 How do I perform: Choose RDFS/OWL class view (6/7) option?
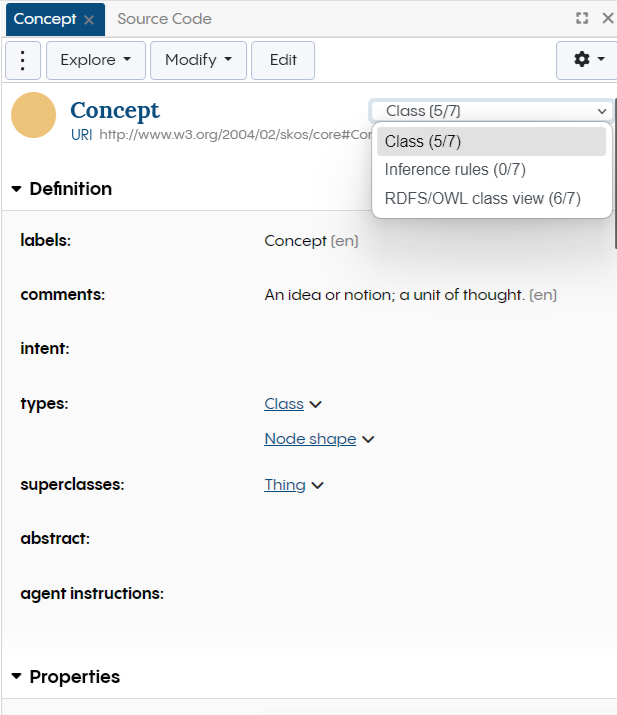(492, 198)
